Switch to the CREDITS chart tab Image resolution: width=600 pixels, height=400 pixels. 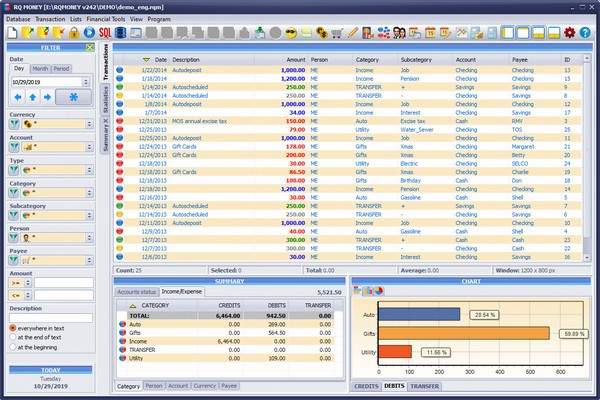367,385
